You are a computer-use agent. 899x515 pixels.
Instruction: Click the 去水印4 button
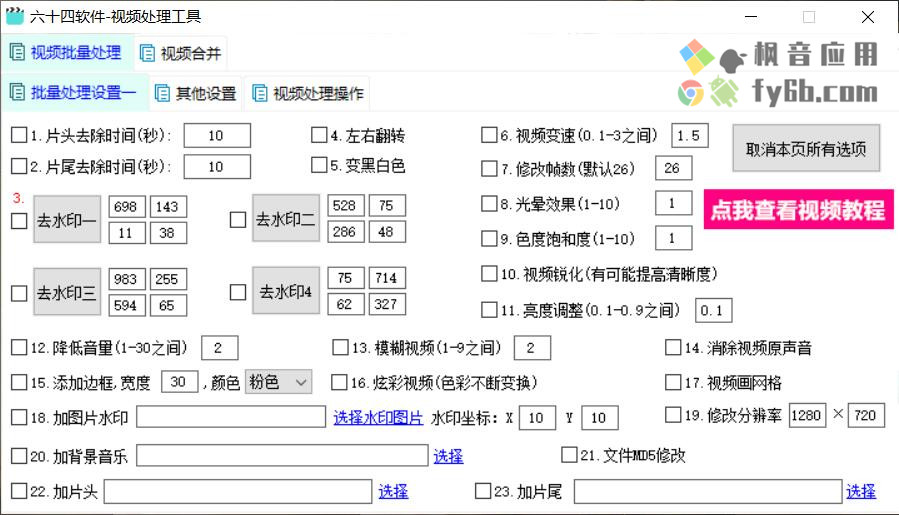click(286, 291)
